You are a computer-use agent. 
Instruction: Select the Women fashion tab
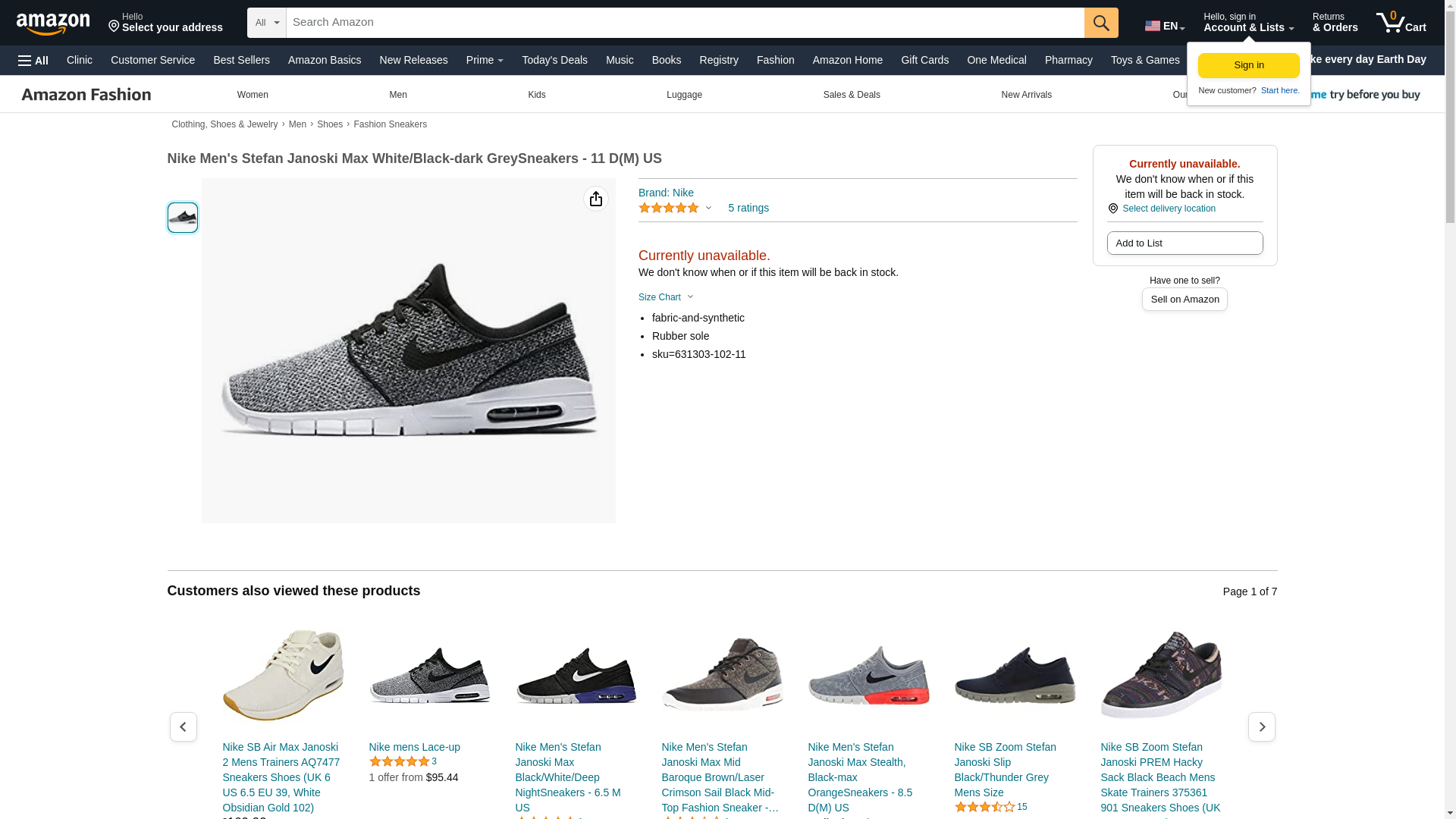[253, 95]
